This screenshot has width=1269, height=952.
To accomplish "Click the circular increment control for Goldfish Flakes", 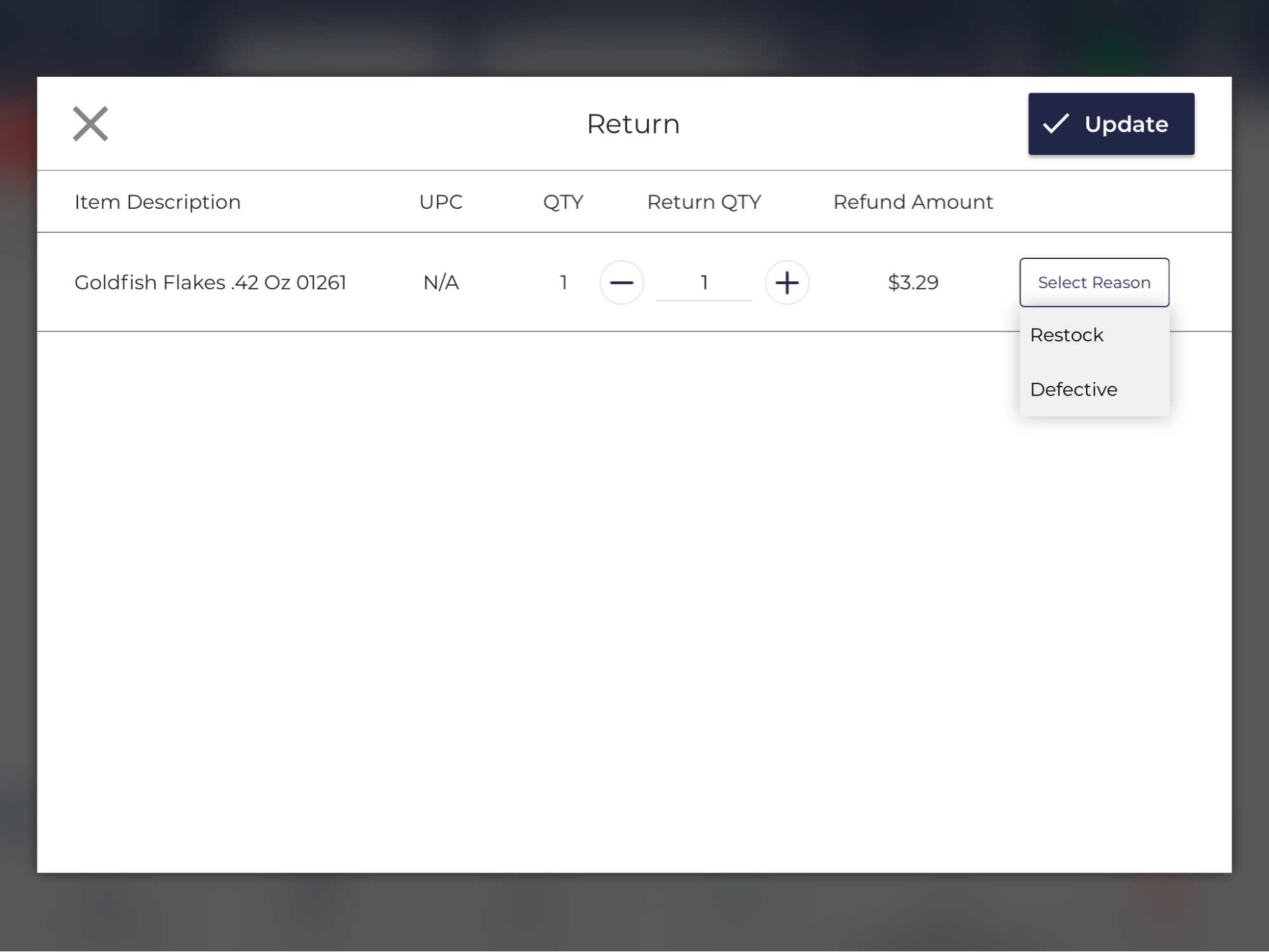I will [x=787, y=283].
